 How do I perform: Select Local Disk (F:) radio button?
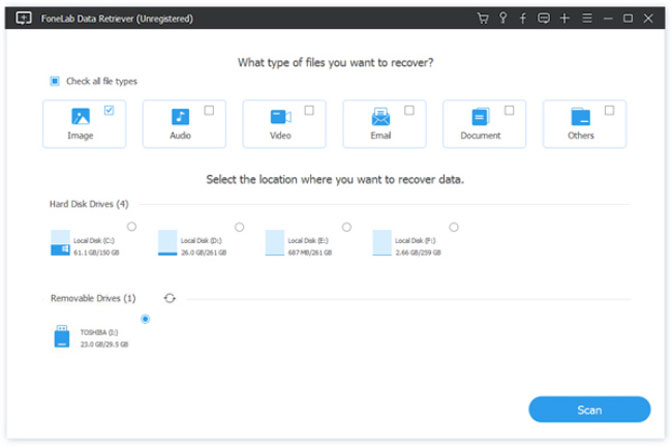pyautogui.click(x=453, y=227)
